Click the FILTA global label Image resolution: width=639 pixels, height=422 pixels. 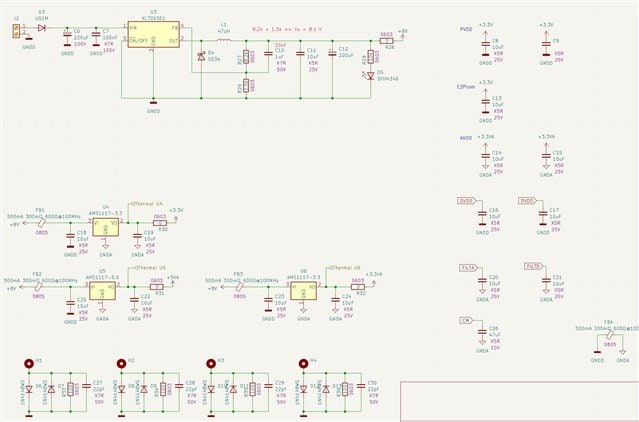tap(469, 268)
